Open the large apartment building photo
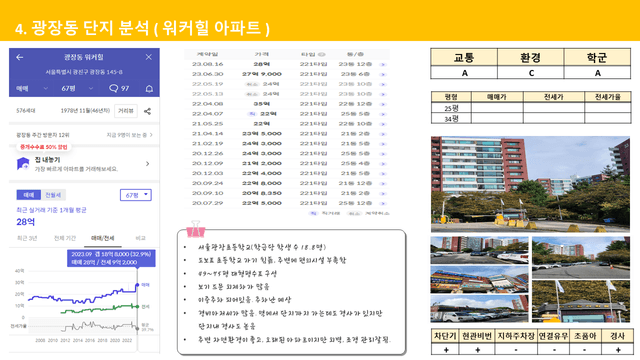640x360 pixels. point(530,184)
